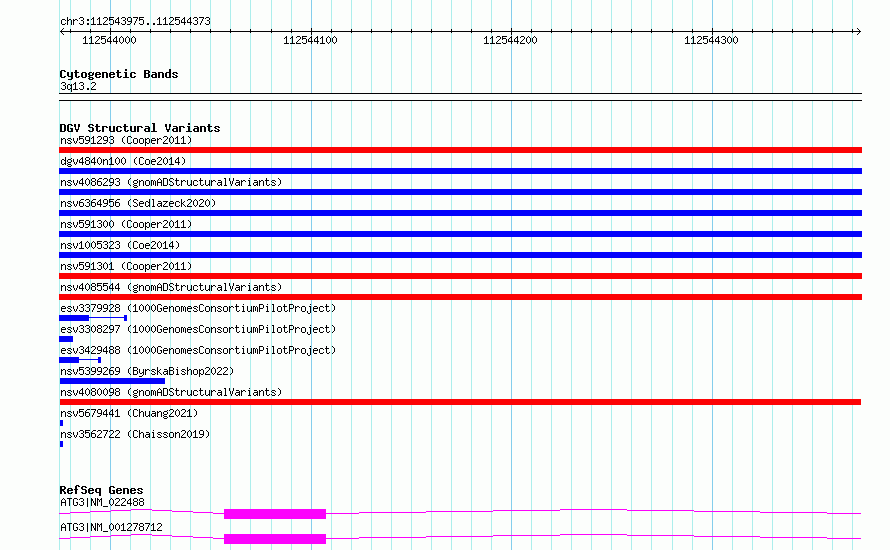Click the right arrow of the ruler
The height and width of the screenshot is (550, 890).
[x=858, y=32]
